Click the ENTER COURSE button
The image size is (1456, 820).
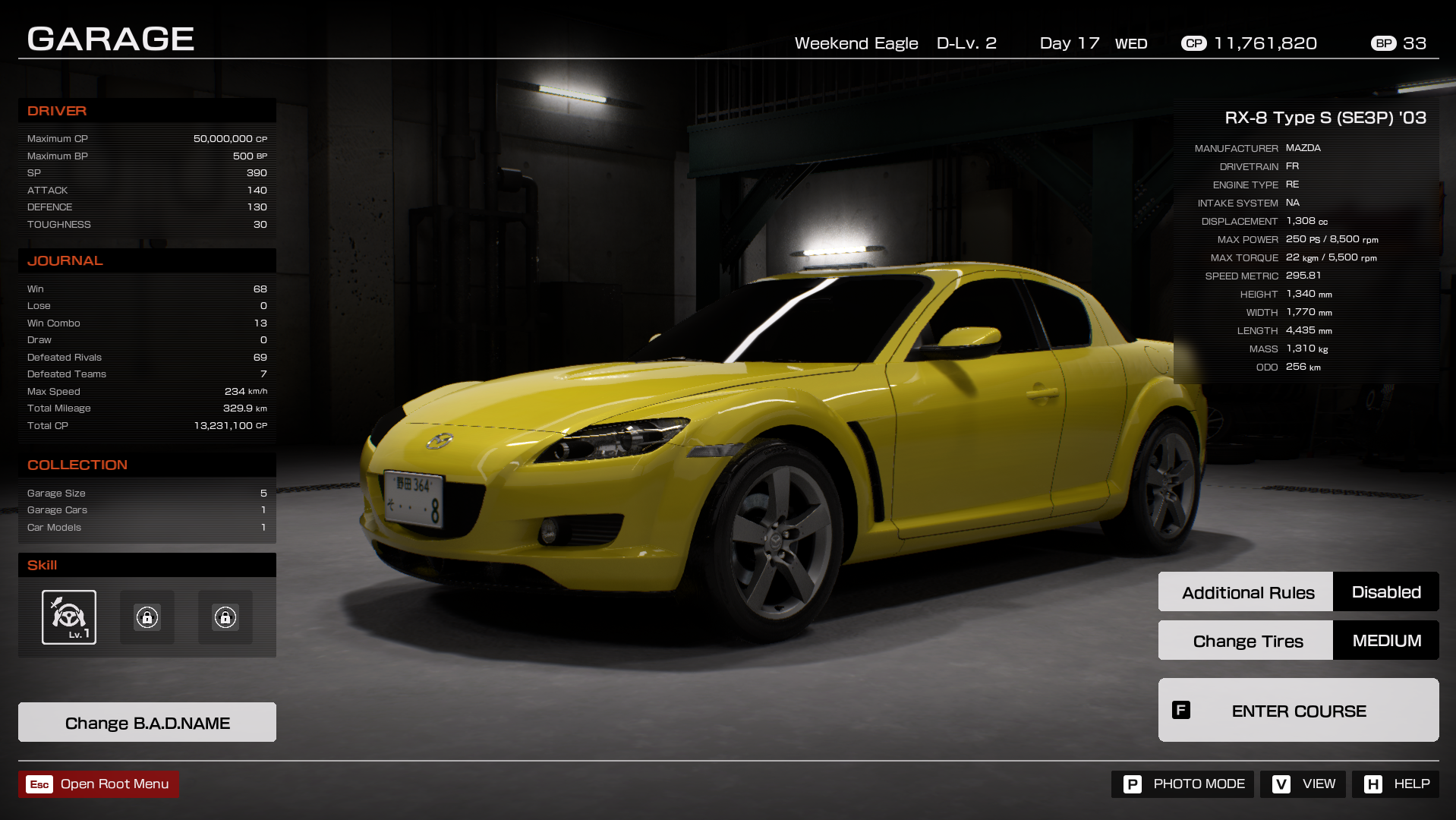[1299, 710]
